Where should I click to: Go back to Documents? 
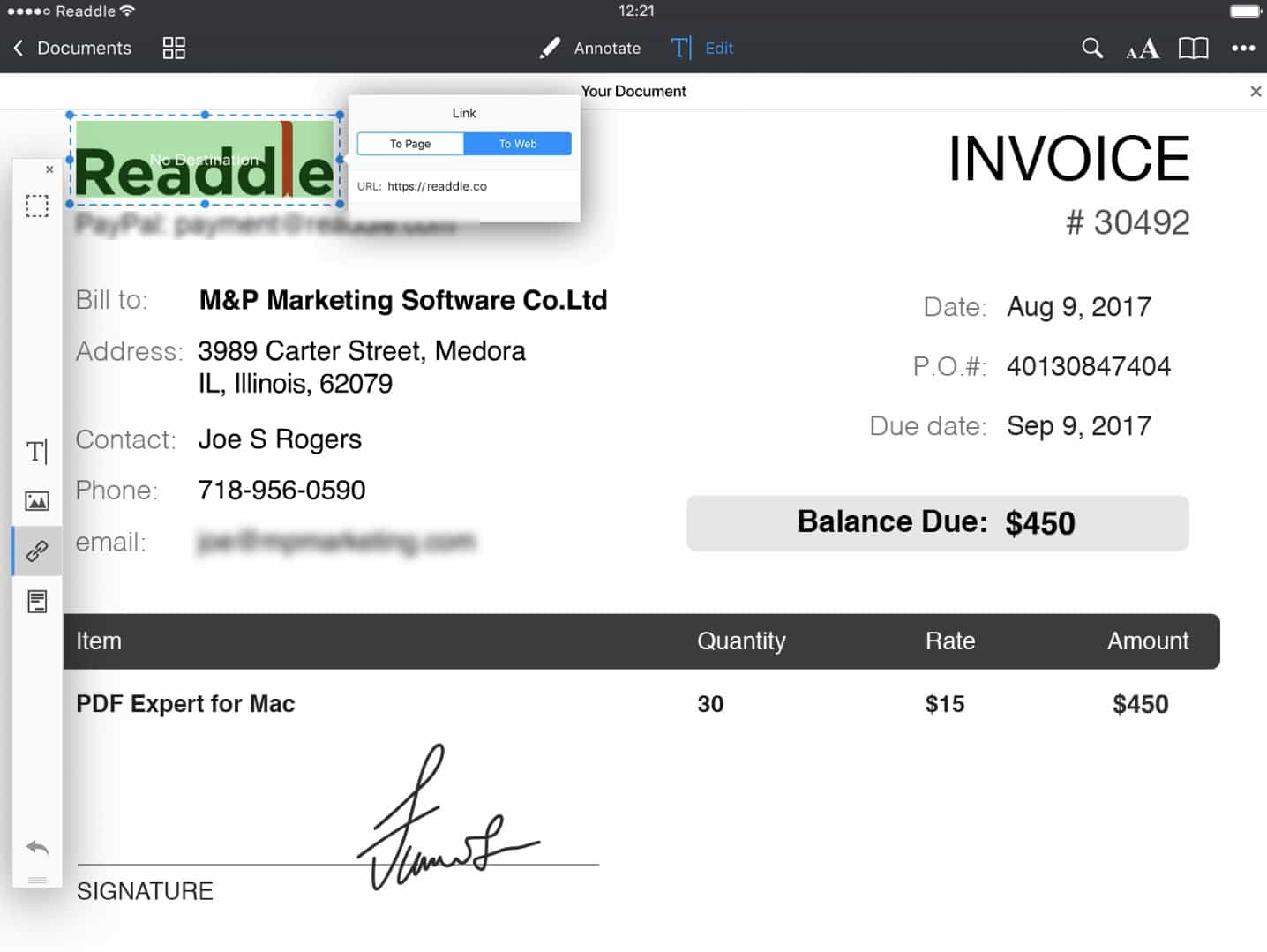click(x=72, y=49)
